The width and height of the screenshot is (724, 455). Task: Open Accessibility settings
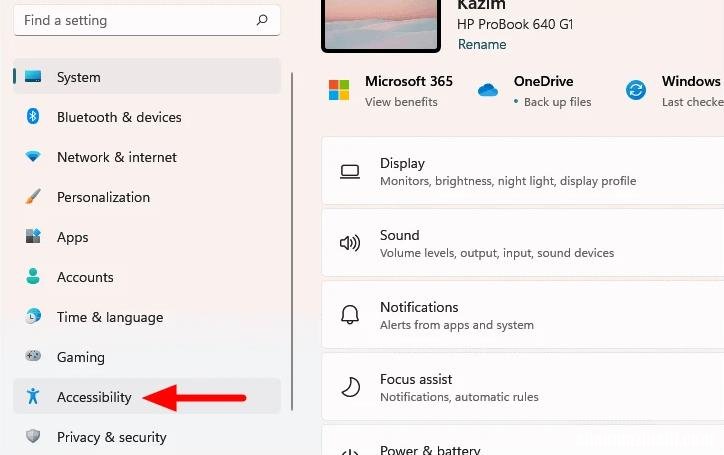147,396
